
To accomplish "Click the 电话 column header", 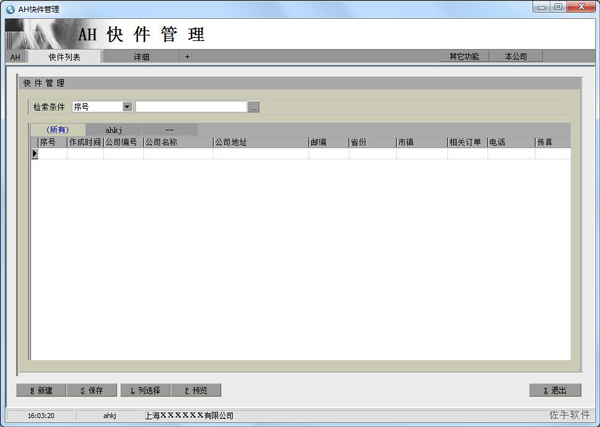I will tap(511, 142).
